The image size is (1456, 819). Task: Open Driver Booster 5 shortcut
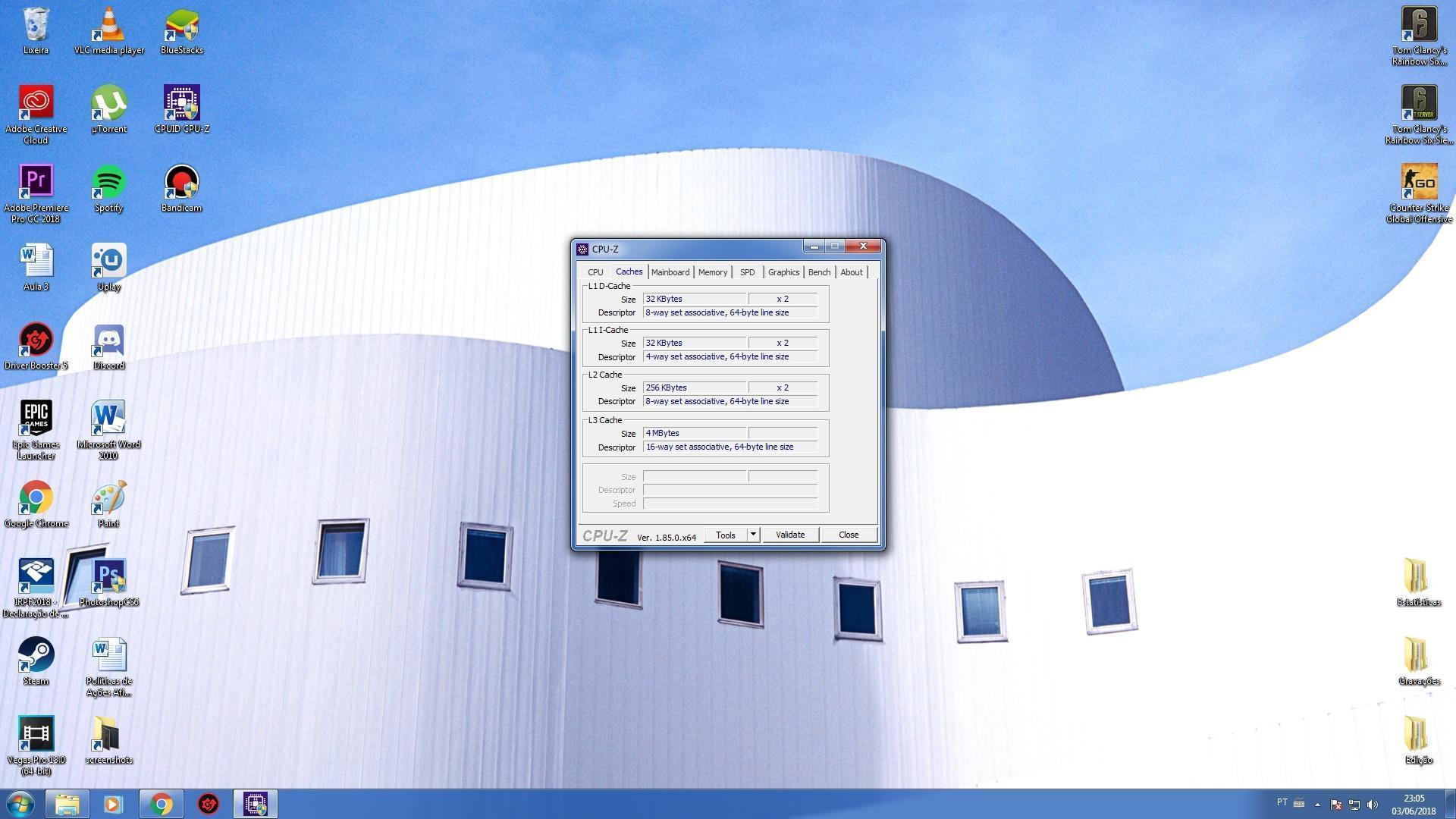pyautogui.click(x=36, y=346)
